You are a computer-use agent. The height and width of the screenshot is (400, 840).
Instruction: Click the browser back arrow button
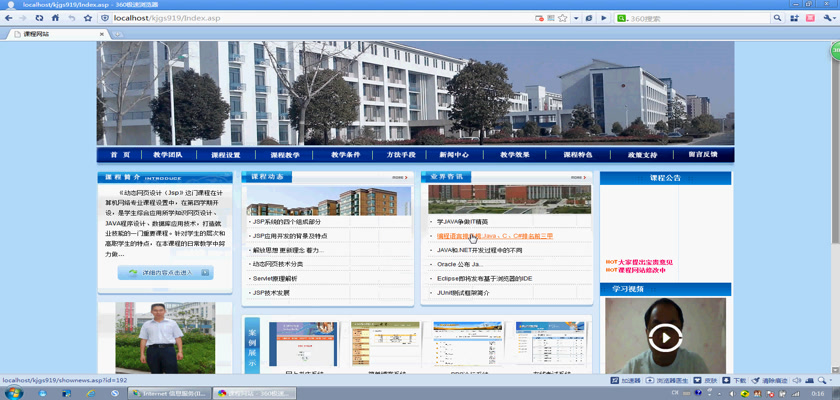coord(9,18)
